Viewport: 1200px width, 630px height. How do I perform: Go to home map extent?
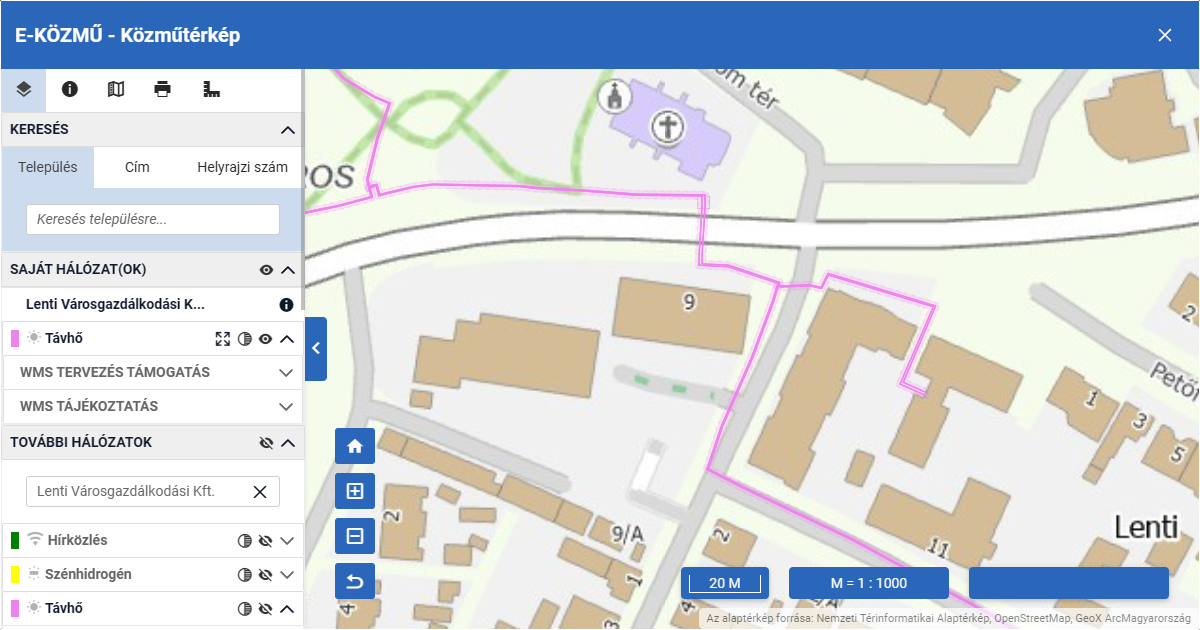point(355,446)
